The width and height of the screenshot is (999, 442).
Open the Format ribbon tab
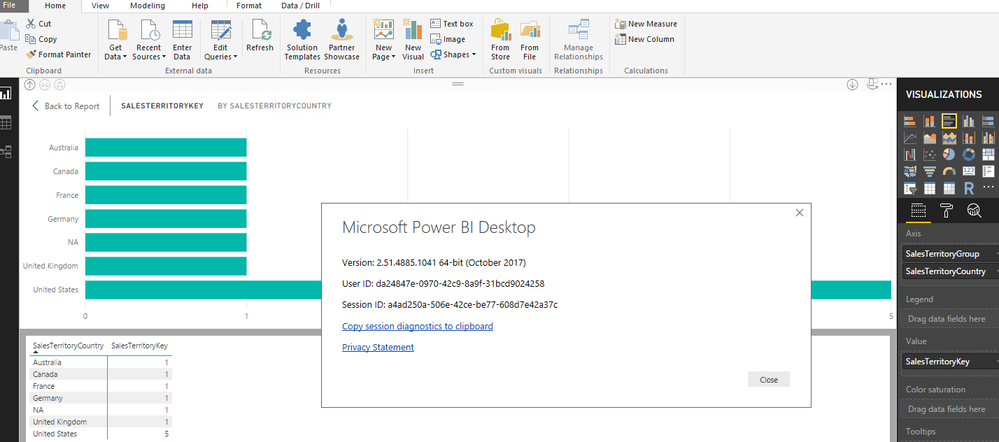[x=248, y=5]
